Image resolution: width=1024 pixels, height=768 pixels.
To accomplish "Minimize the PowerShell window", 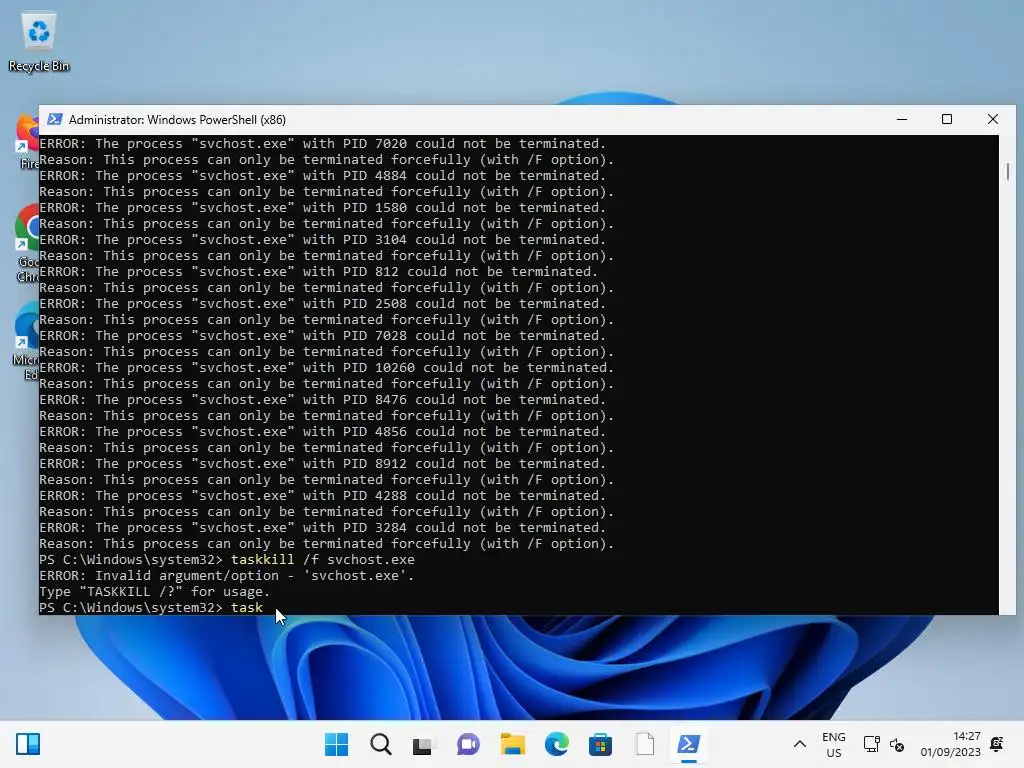I will point(902,120).
